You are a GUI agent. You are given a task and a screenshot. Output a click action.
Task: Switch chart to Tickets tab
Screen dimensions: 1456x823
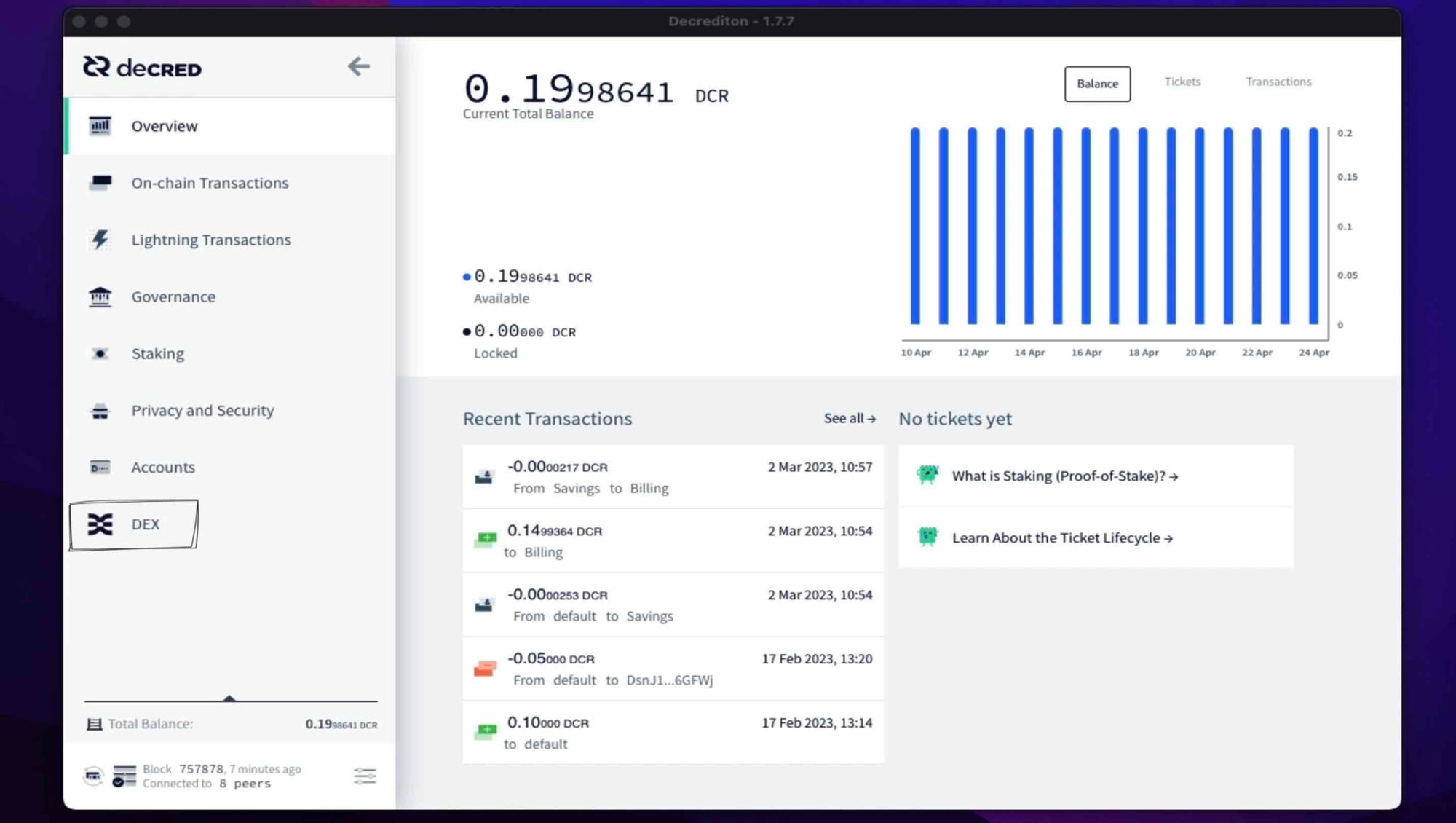[x=1182, y=82]
